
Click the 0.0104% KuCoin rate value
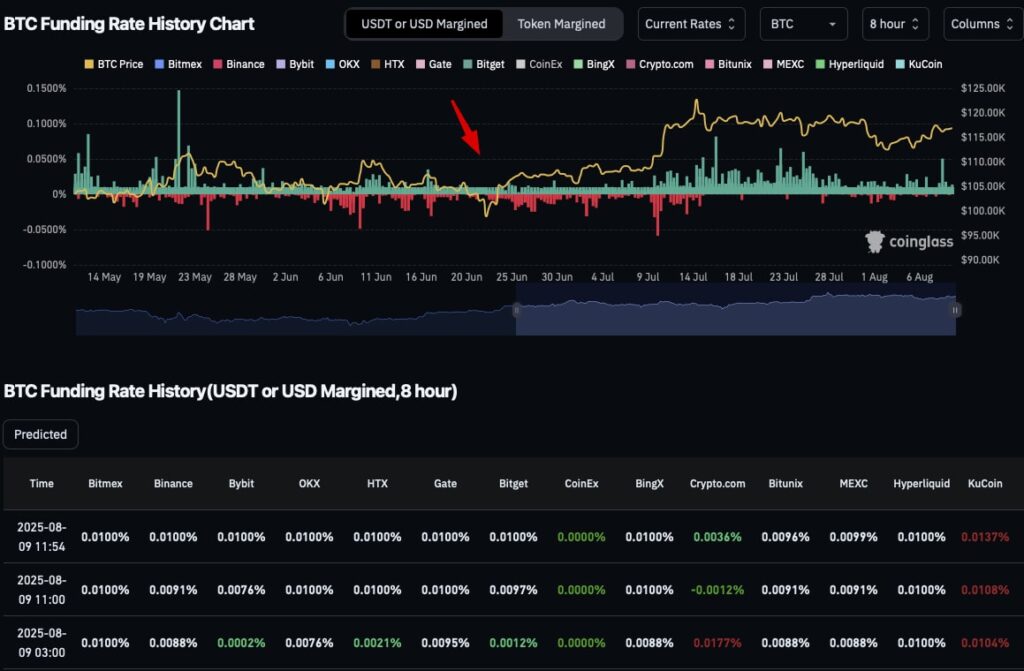coord(985,643)
